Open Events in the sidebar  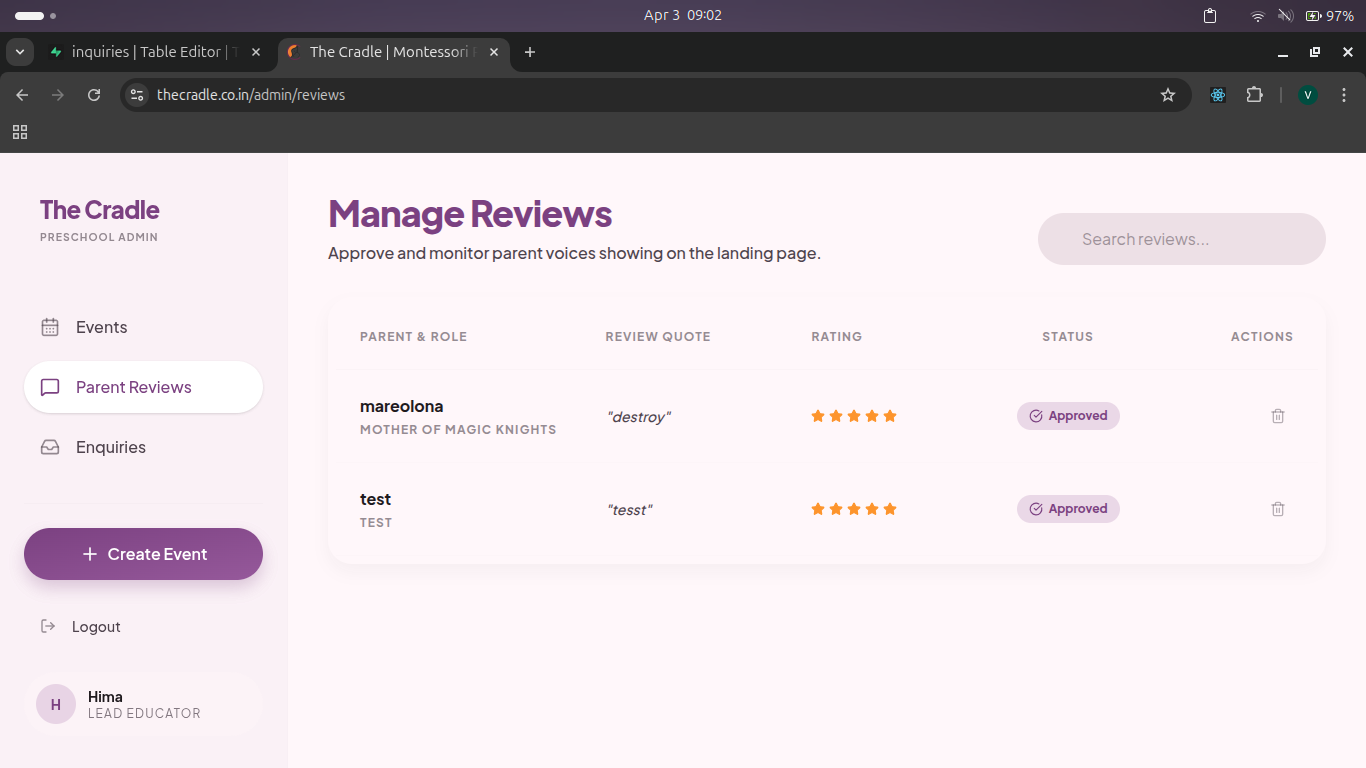coord(101,327)
